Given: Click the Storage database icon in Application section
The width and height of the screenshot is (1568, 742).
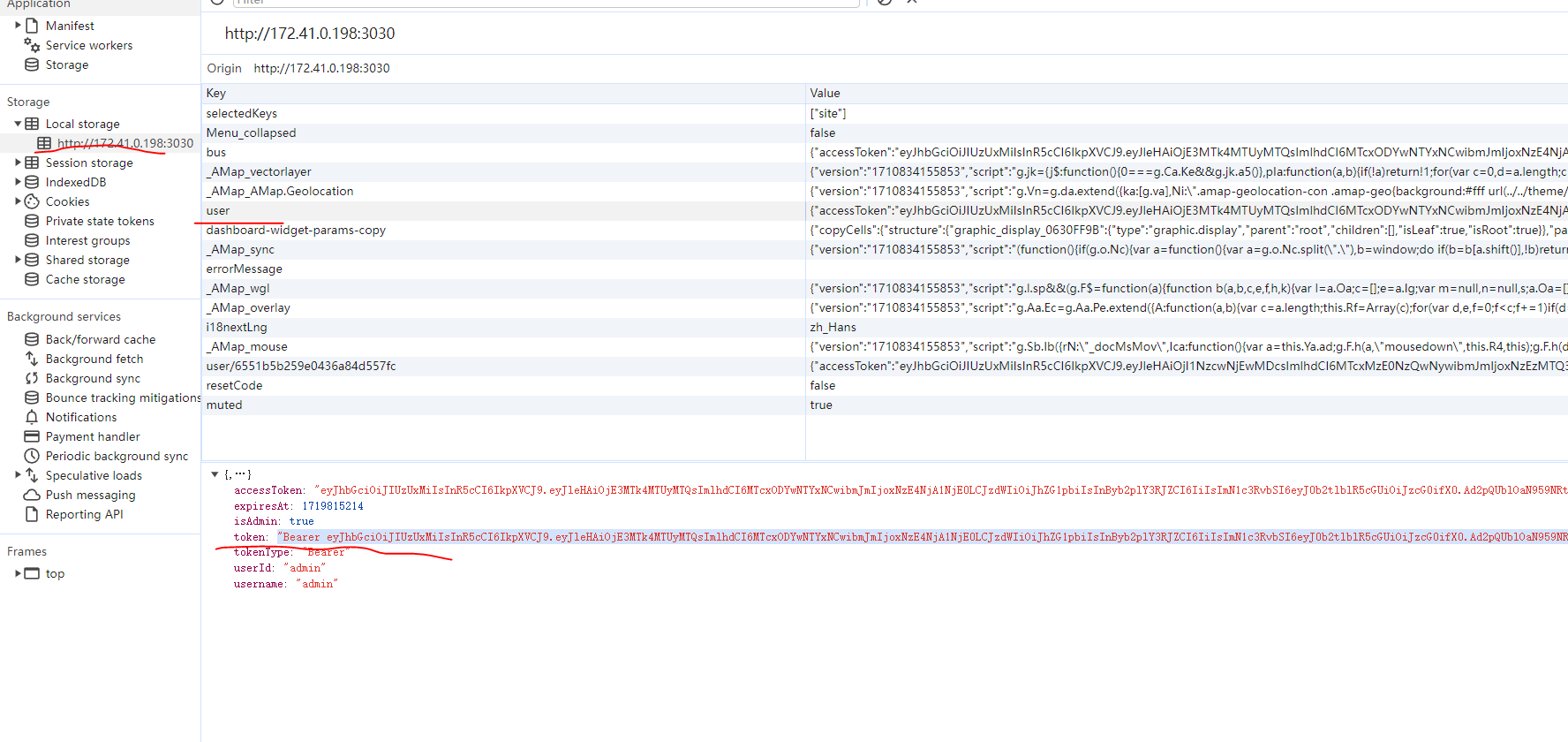Looking at the screenshot, I should pos(32,64).
